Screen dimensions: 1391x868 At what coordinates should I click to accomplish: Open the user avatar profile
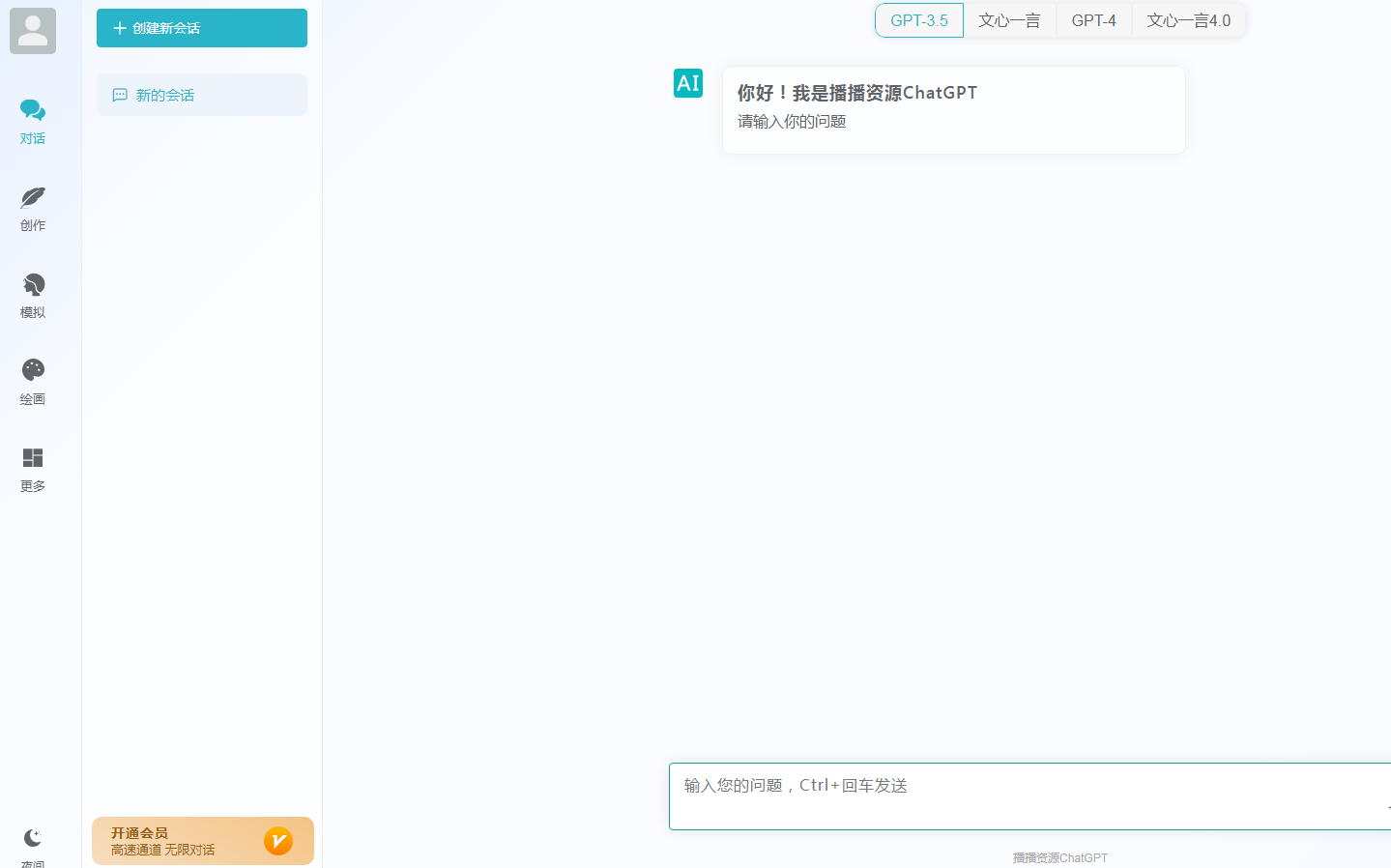pyautogui.click(x=33, y=31)
